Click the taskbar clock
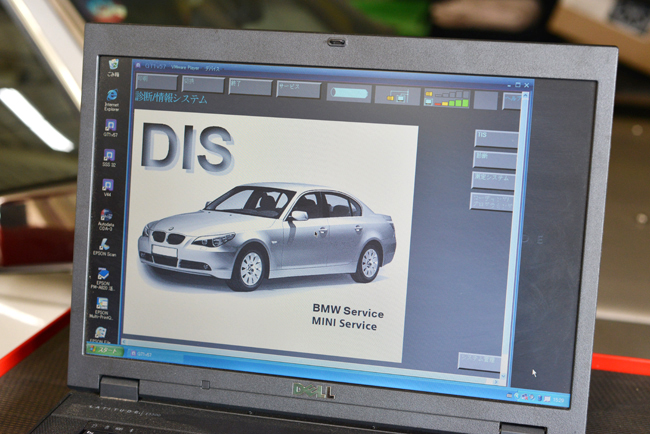The width and height of the screenshot is (650, 434). [x=558, y=400]
